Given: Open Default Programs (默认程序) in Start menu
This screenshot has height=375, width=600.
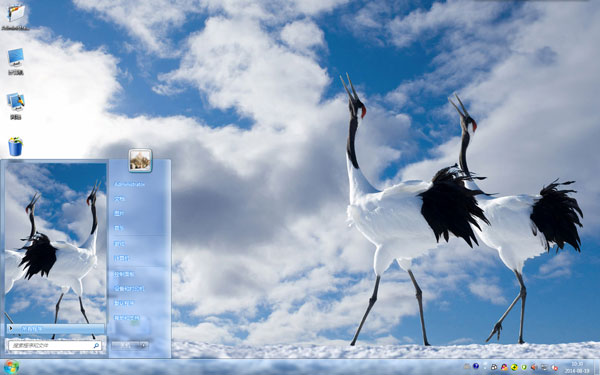Looking at the screenshot, I should click(x=124, y=303).
